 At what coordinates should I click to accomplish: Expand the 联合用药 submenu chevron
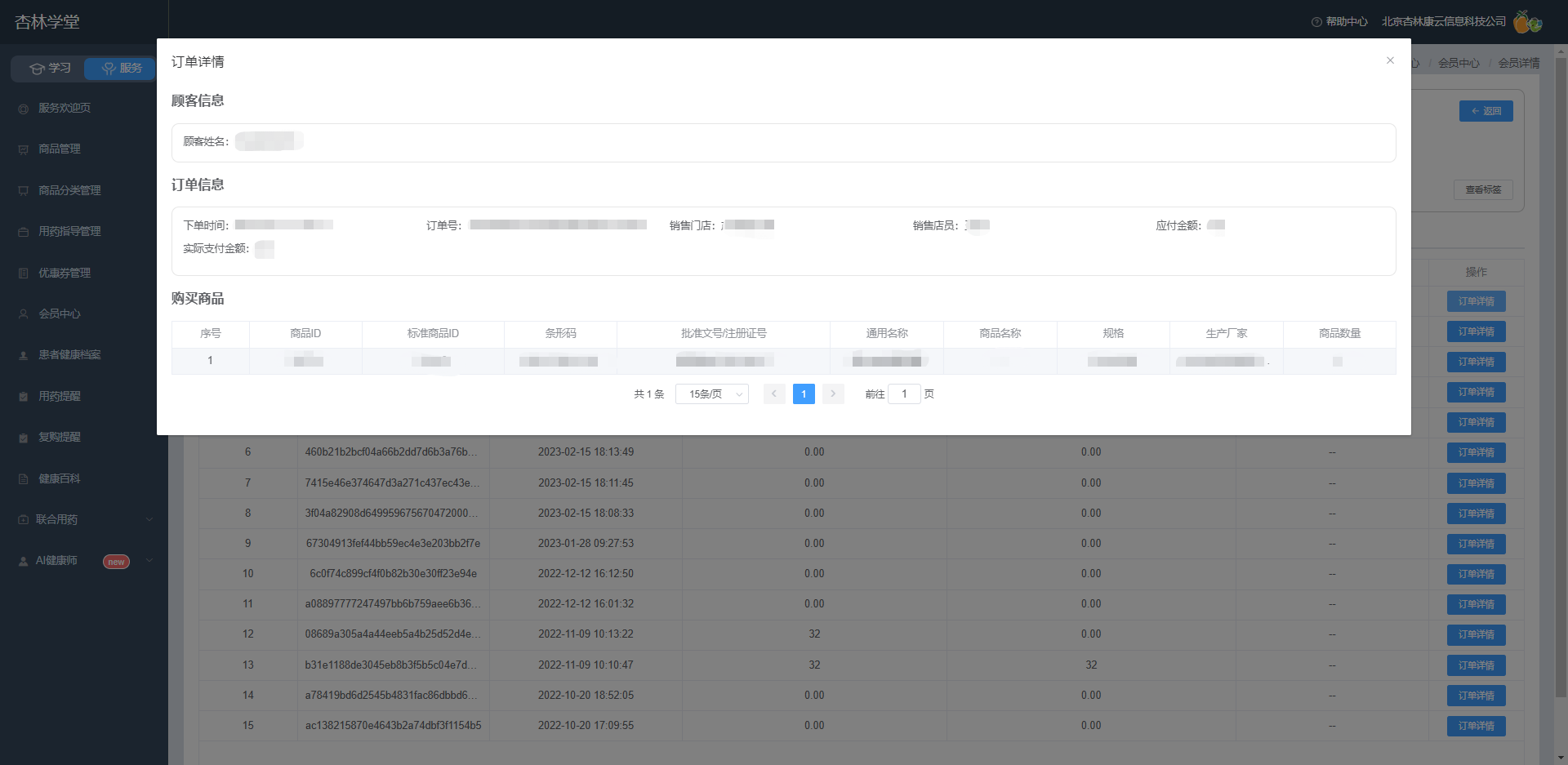(149, 519)
